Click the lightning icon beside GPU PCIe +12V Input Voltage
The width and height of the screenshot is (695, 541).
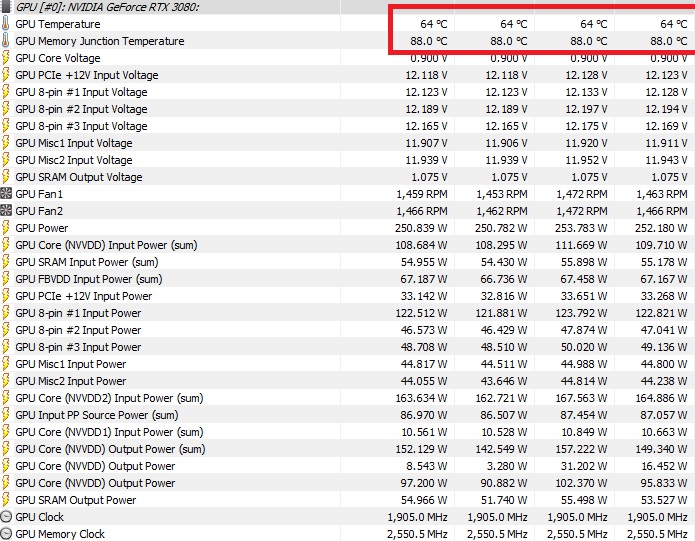click(5, 74)
